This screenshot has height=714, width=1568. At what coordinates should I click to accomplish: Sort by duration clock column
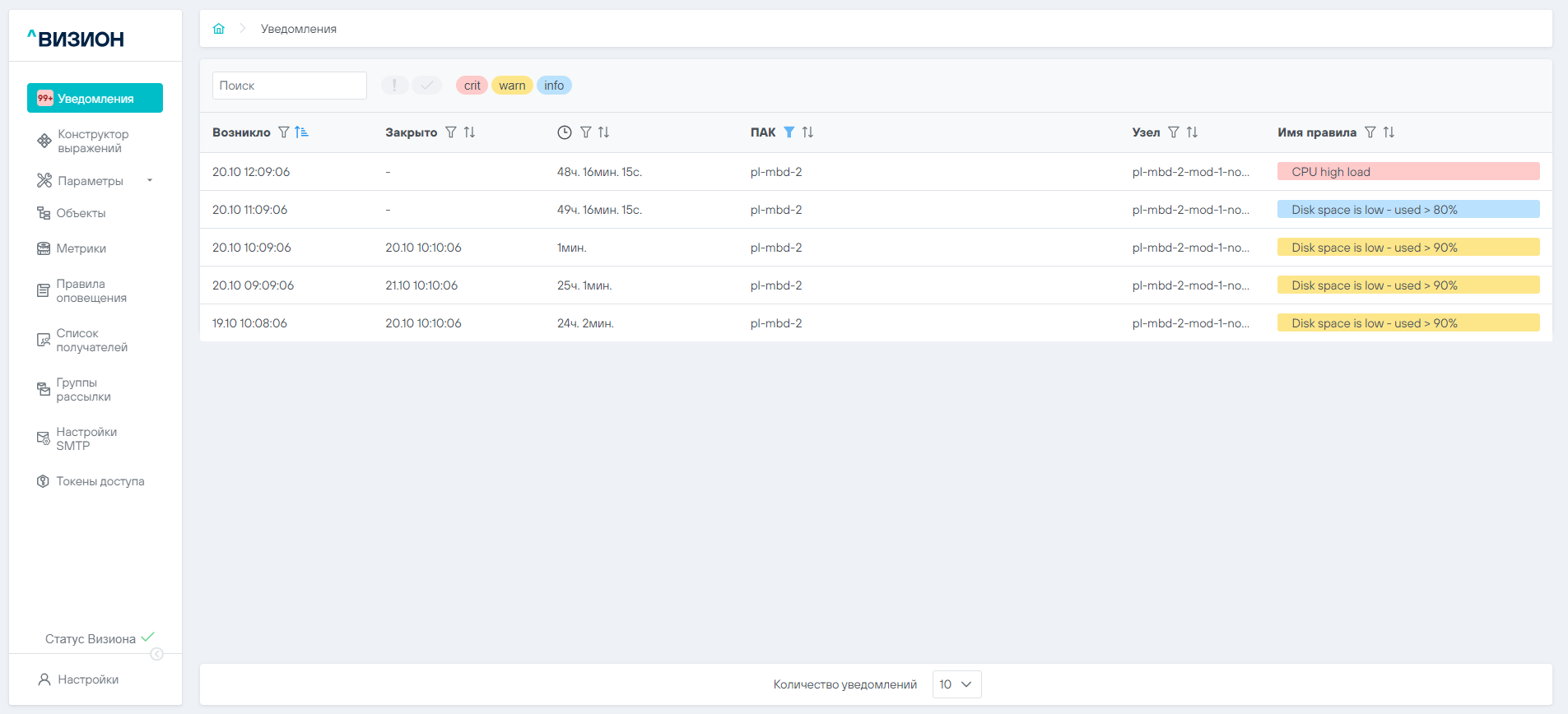pyautogui.click(x=604, y=132)
